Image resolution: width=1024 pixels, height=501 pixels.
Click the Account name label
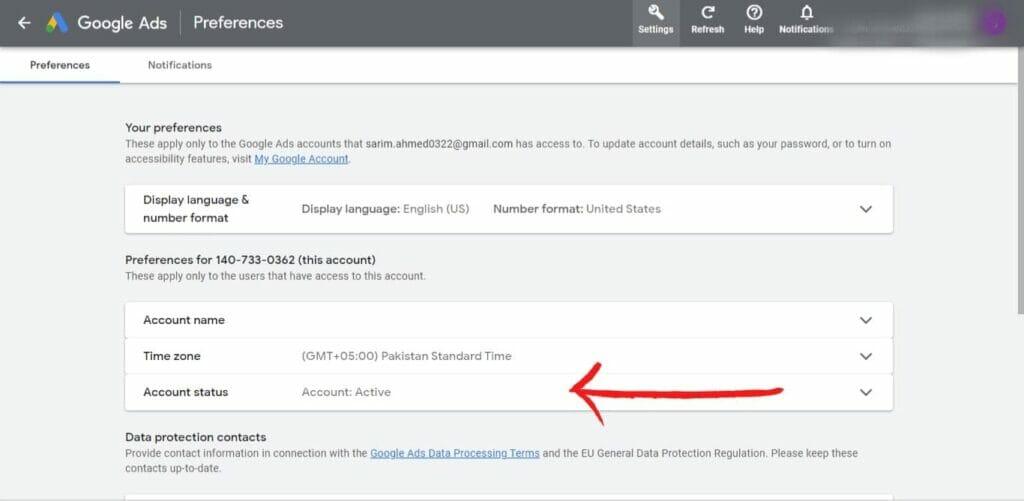tap(184, 320)
